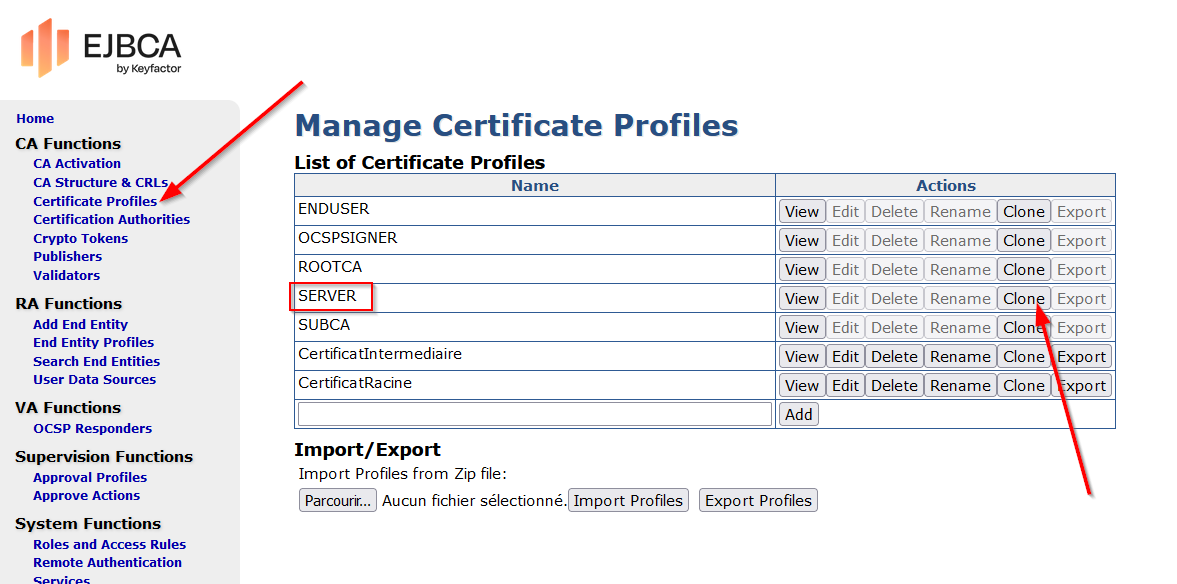Rename the CertificatIntermediaire profile
This screenshot has width=1177, height=584.
(960, 357)
